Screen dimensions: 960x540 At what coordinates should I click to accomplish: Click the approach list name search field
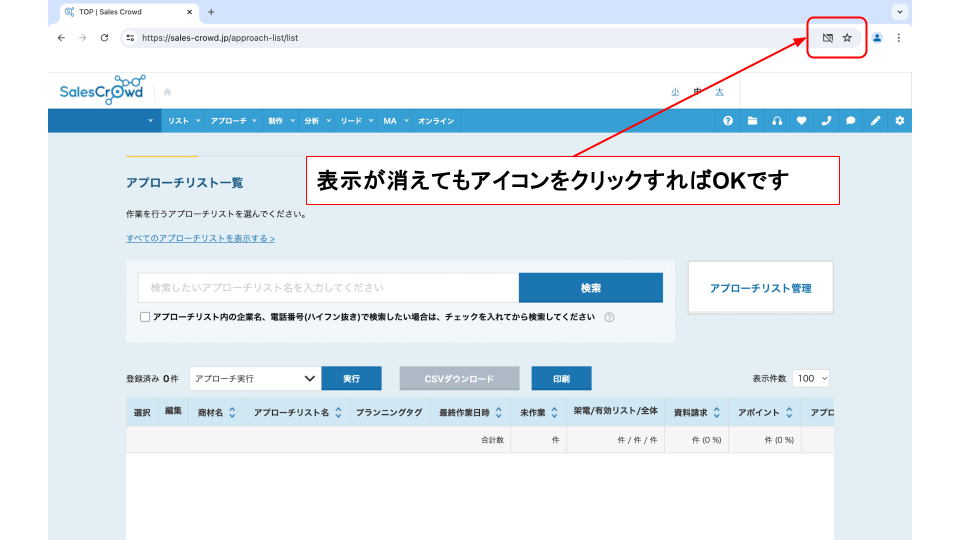pyautogui.click(x=328, y=288)
